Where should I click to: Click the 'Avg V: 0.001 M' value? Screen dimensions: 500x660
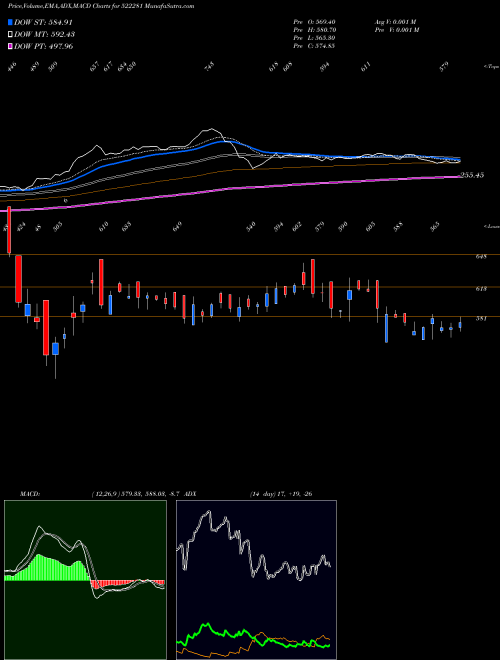point(396,22)
